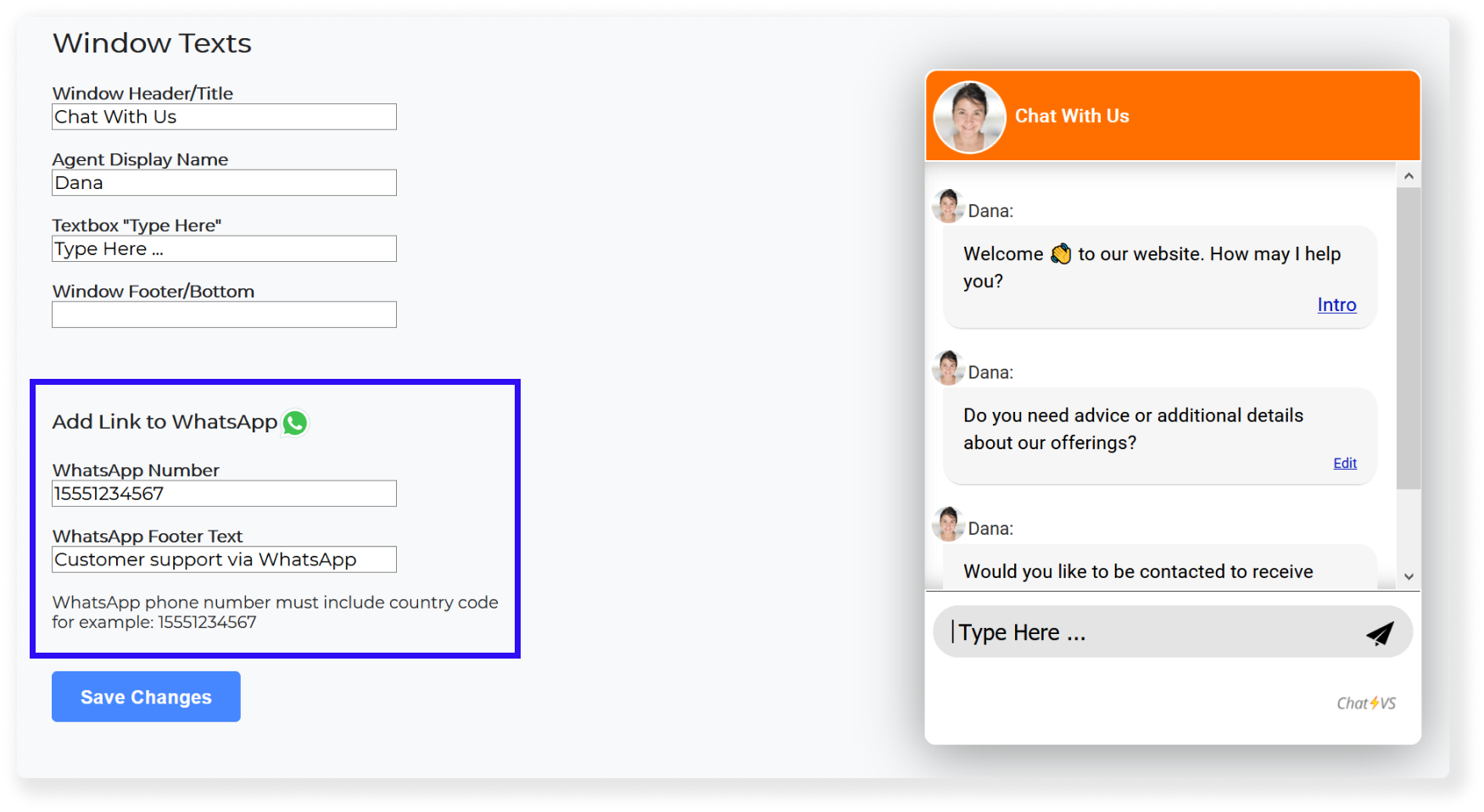Click the Add Link to WhatsApp heading
Viewport: 1484px width, 812px height.
pyautogui.click(x=165, y=422)
